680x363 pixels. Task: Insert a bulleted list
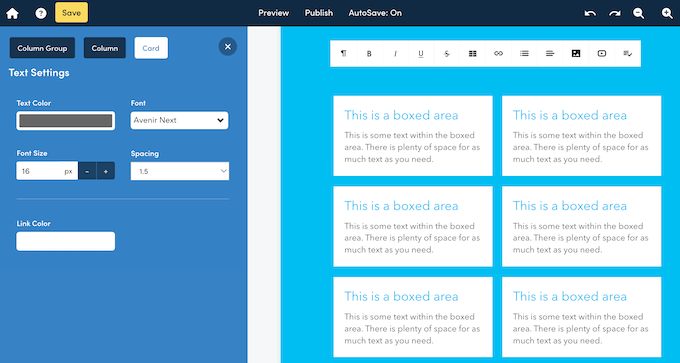(524, 53)
